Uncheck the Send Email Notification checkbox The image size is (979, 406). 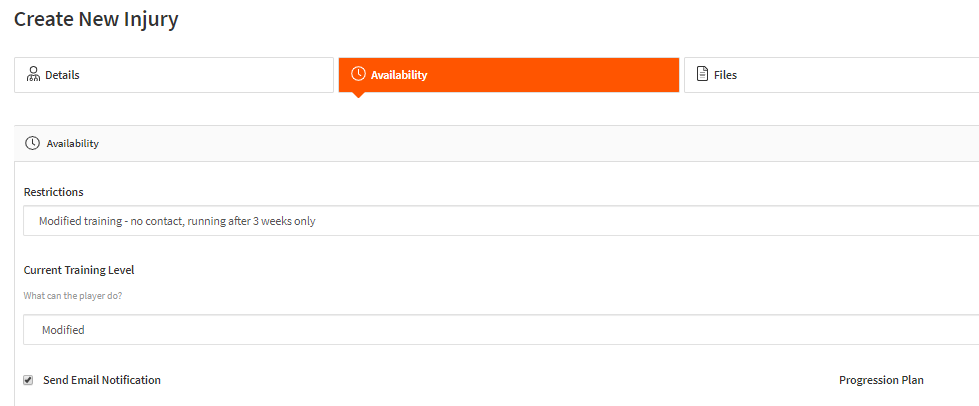28,380
